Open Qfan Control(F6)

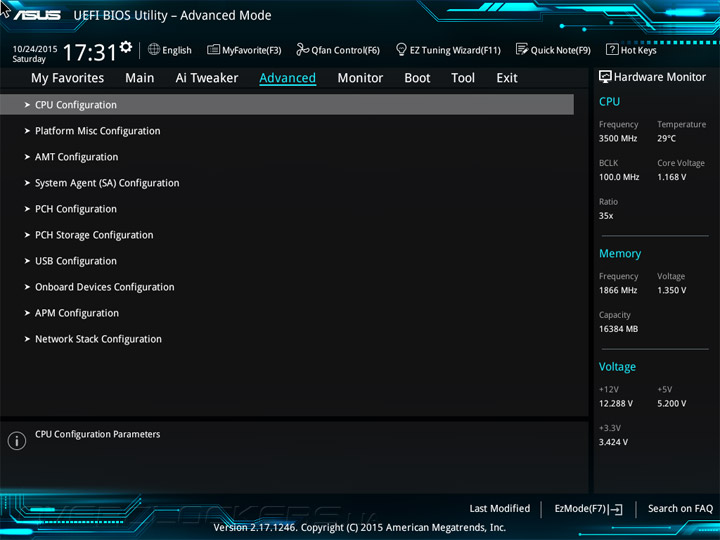click(338, 50)
